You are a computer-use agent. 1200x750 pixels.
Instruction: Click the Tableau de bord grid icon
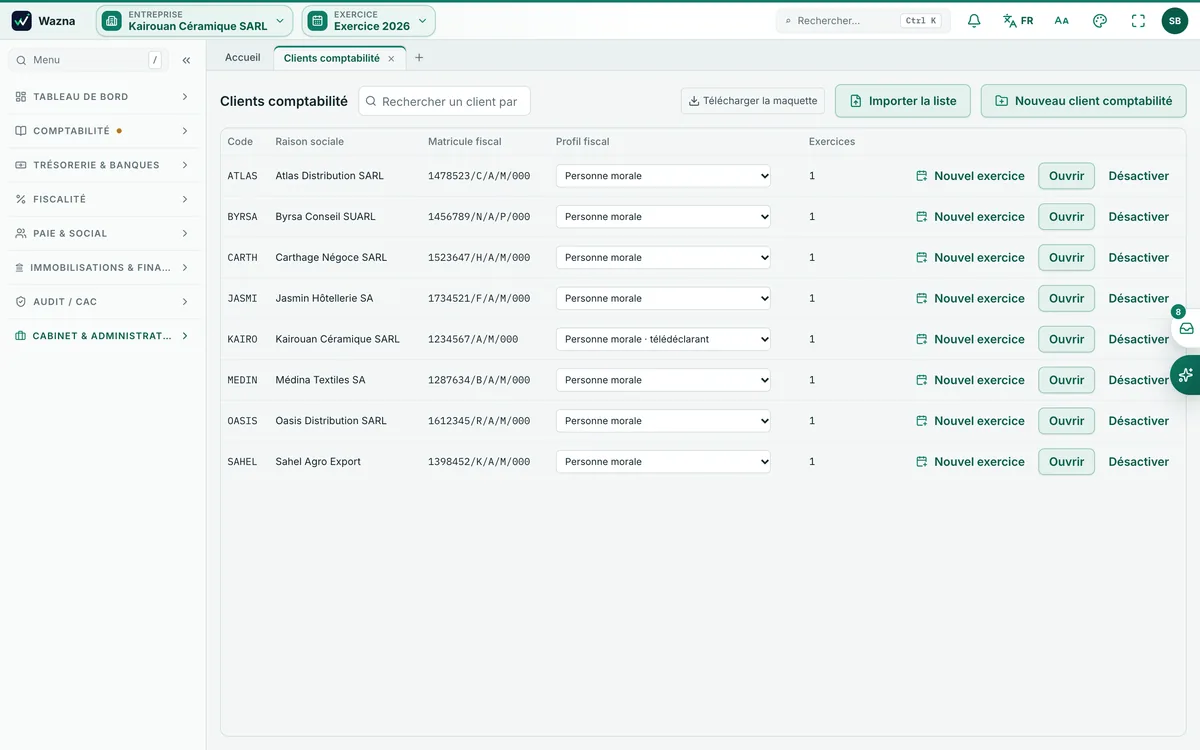[21, 97]
